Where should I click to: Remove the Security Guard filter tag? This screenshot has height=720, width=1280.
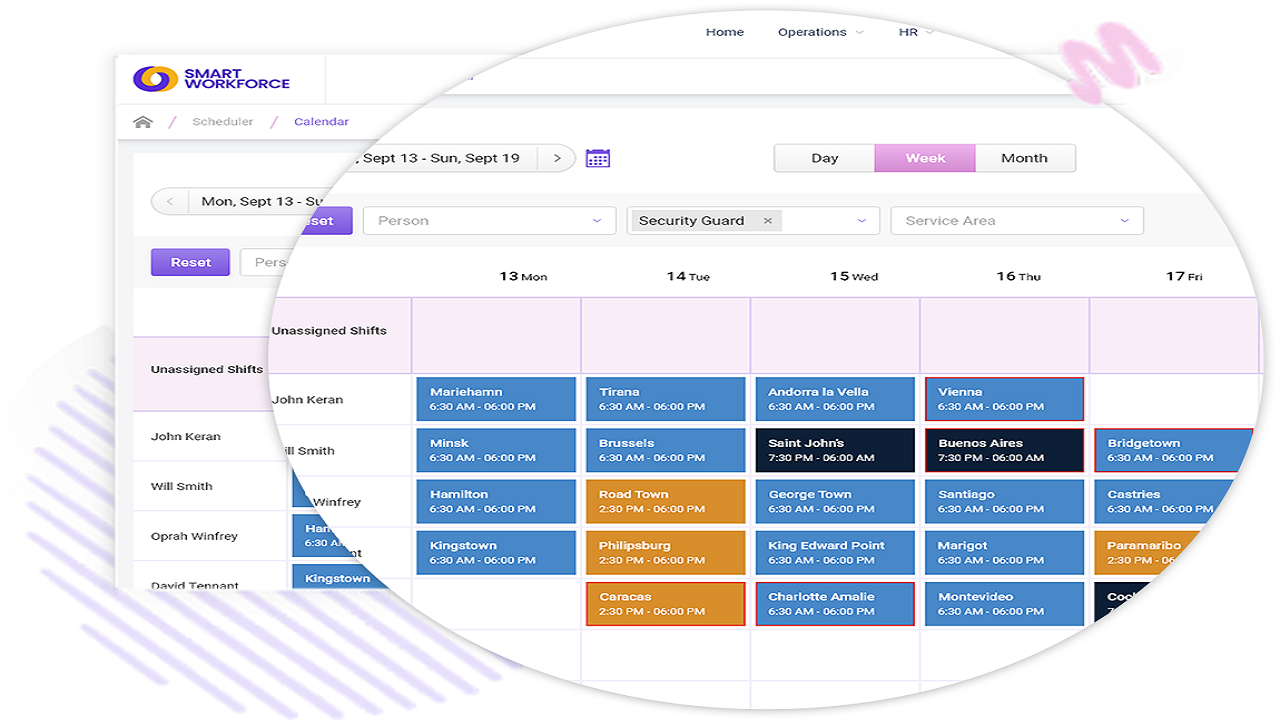point(768,221)
